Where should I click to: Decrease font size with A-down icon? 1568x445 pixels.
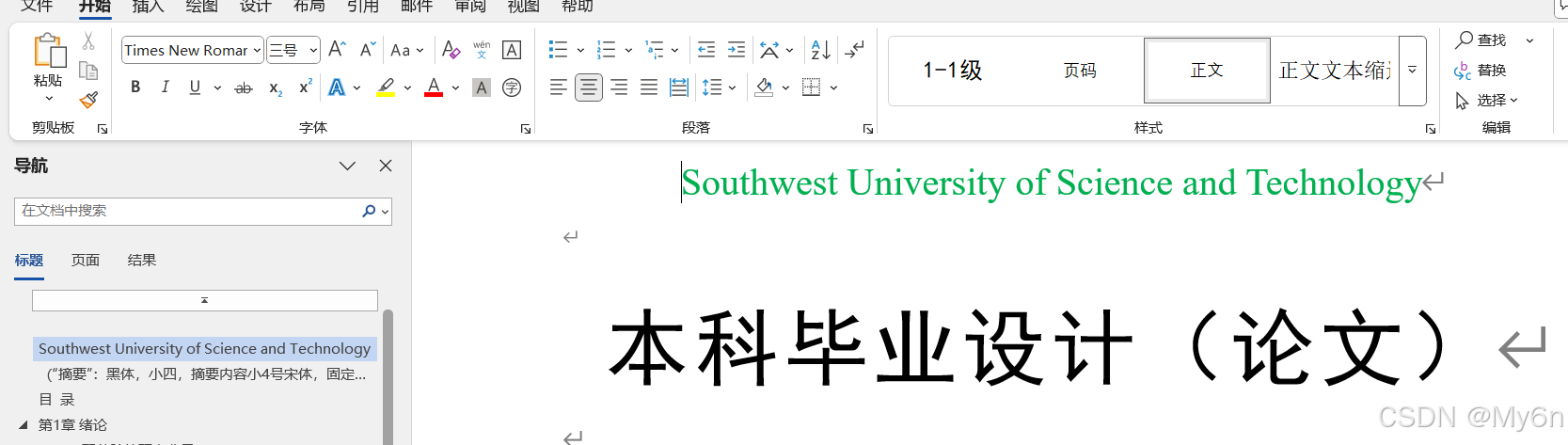click(368, 49)
